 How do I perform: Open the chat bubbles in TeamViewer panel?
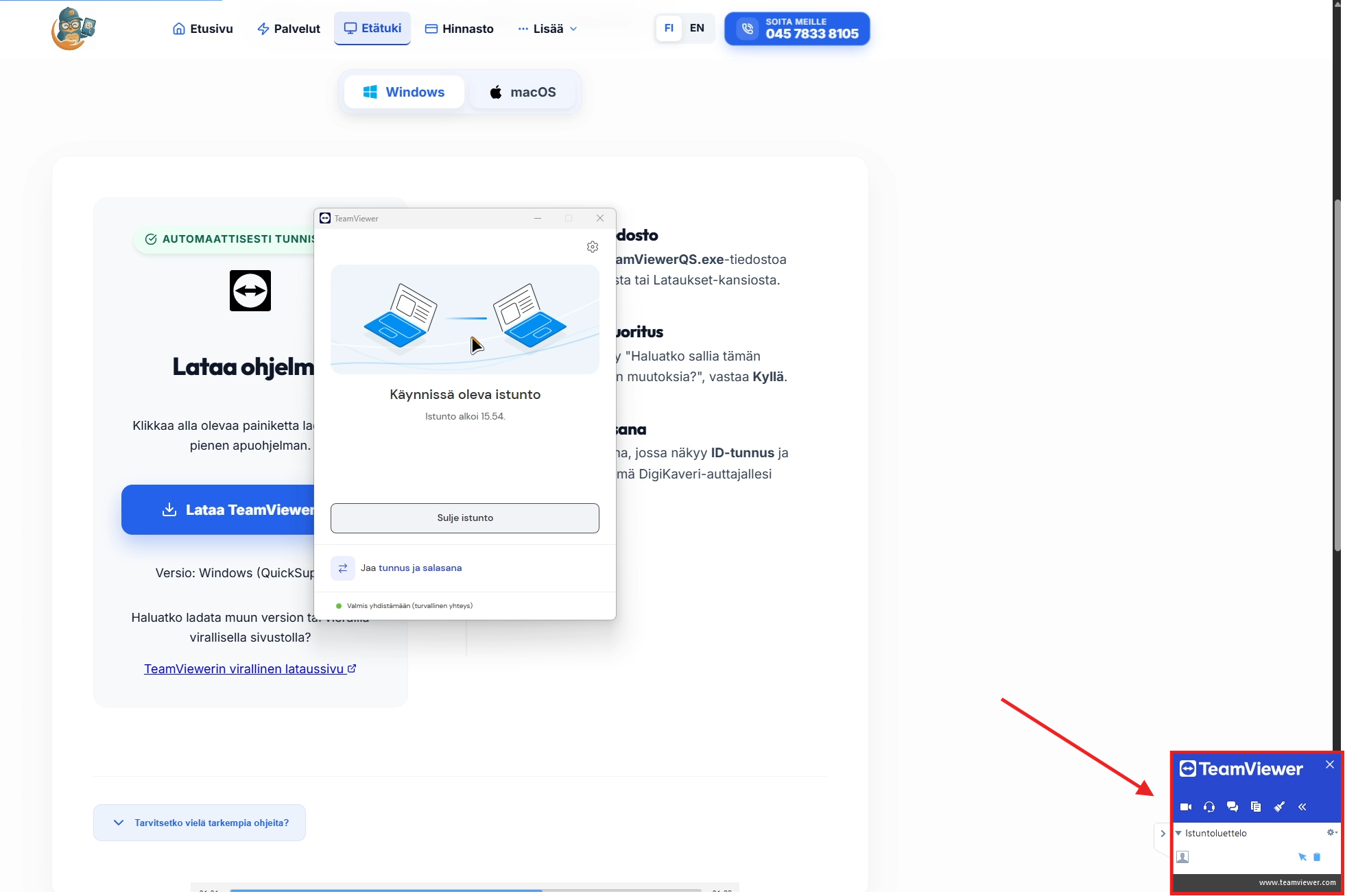1233,807
